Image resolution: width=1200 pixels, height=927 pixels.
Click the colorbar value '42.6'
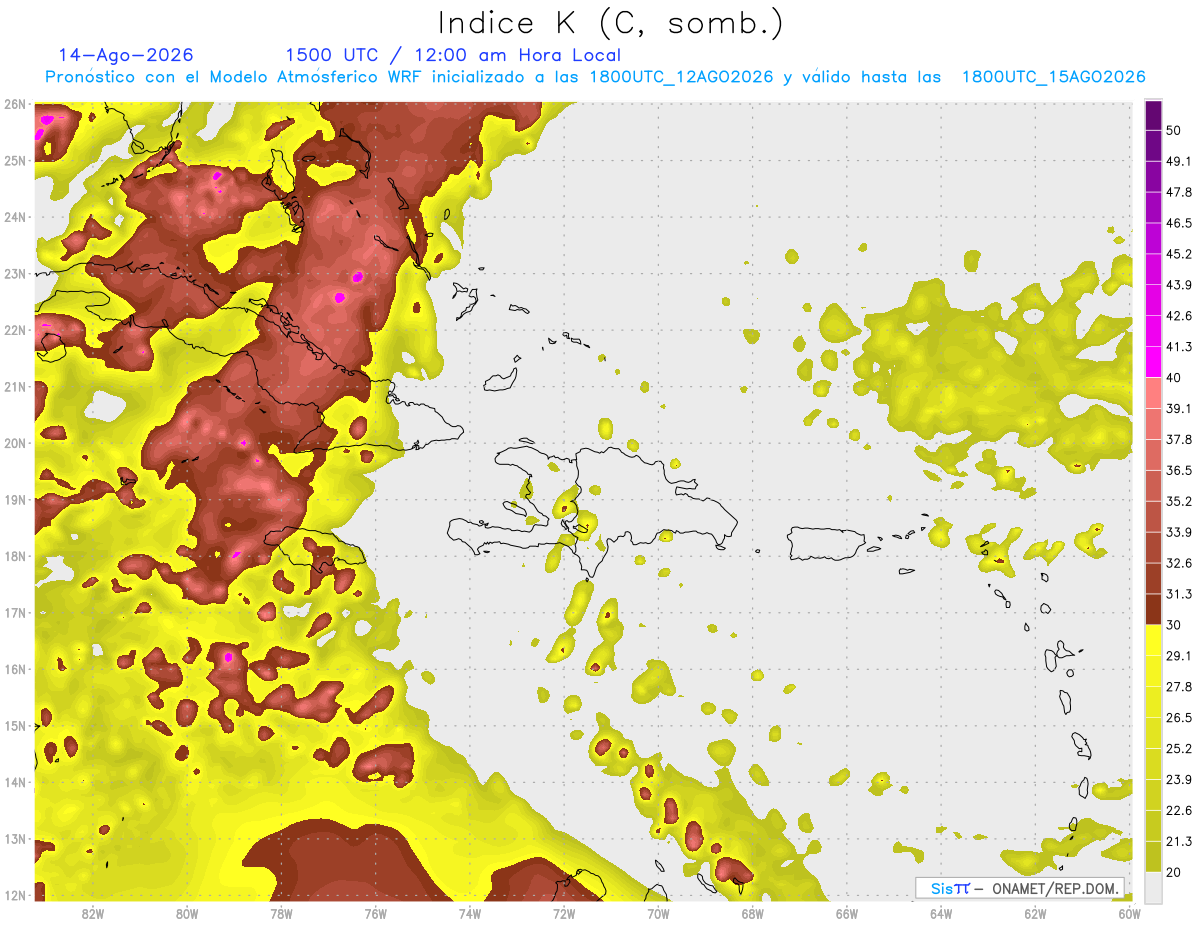(1179, 316)
